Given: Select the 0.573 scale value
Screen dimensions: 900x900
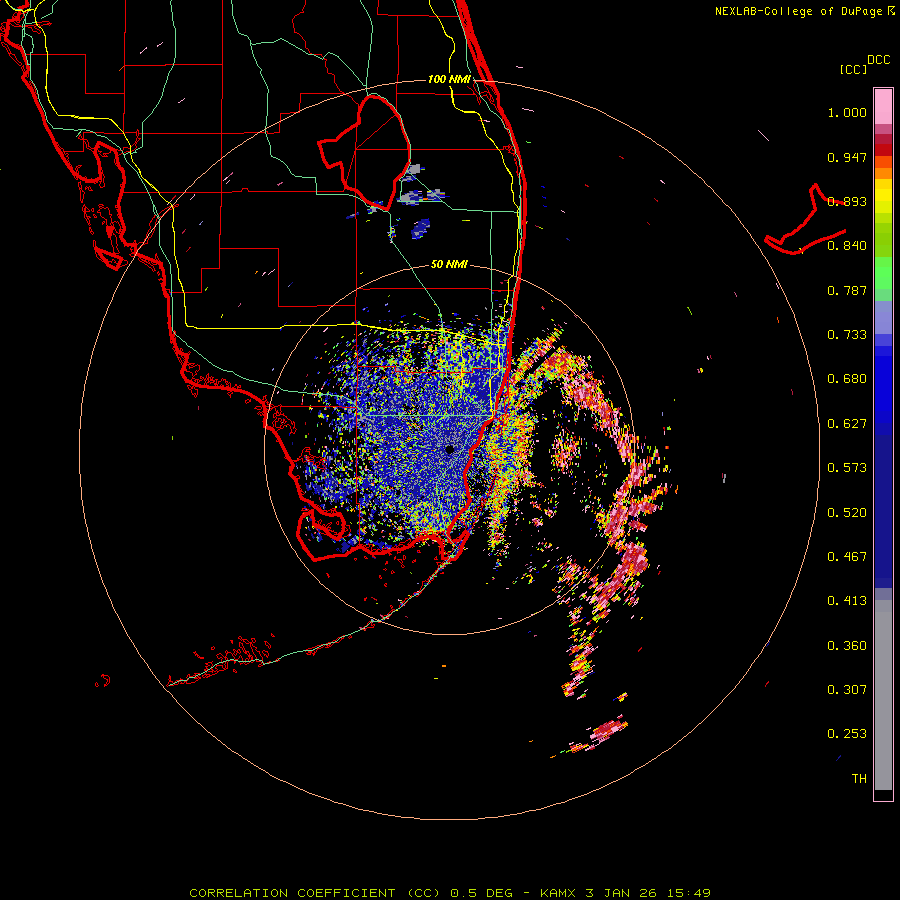Looking at the screenshot, I should tap(847, 468).
